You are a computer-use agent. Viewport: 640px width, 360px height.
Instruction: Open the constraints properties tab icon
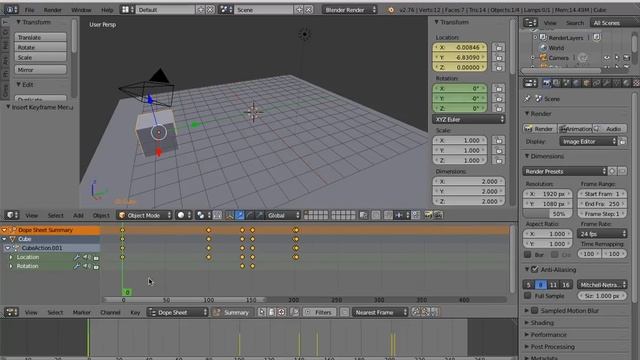click(x=596, y=83)
